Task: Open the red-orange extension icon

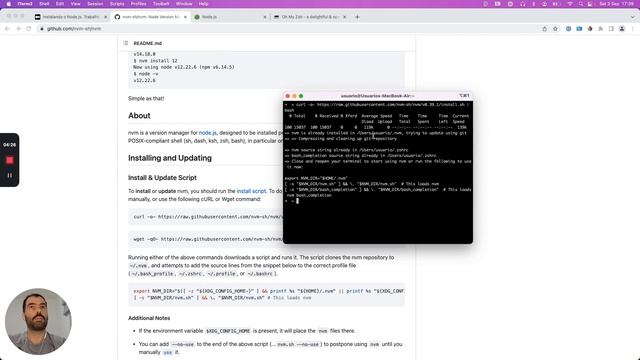Action: point(590,29)
